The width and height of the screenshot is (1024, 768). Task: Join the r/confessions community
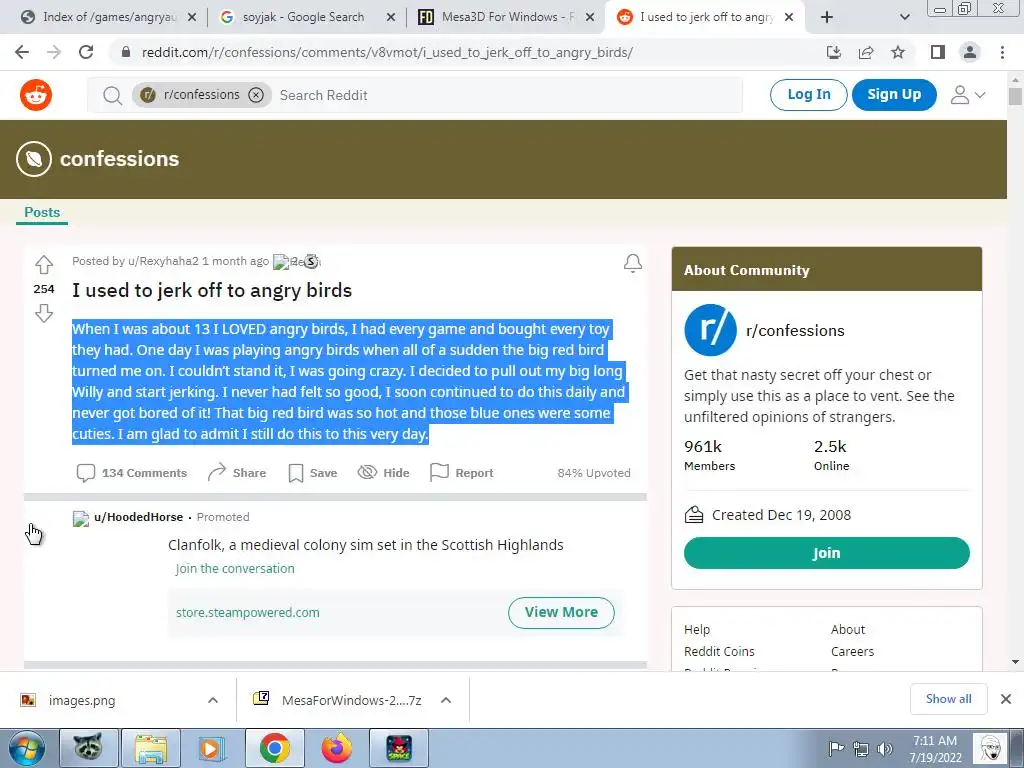(826, 553)
